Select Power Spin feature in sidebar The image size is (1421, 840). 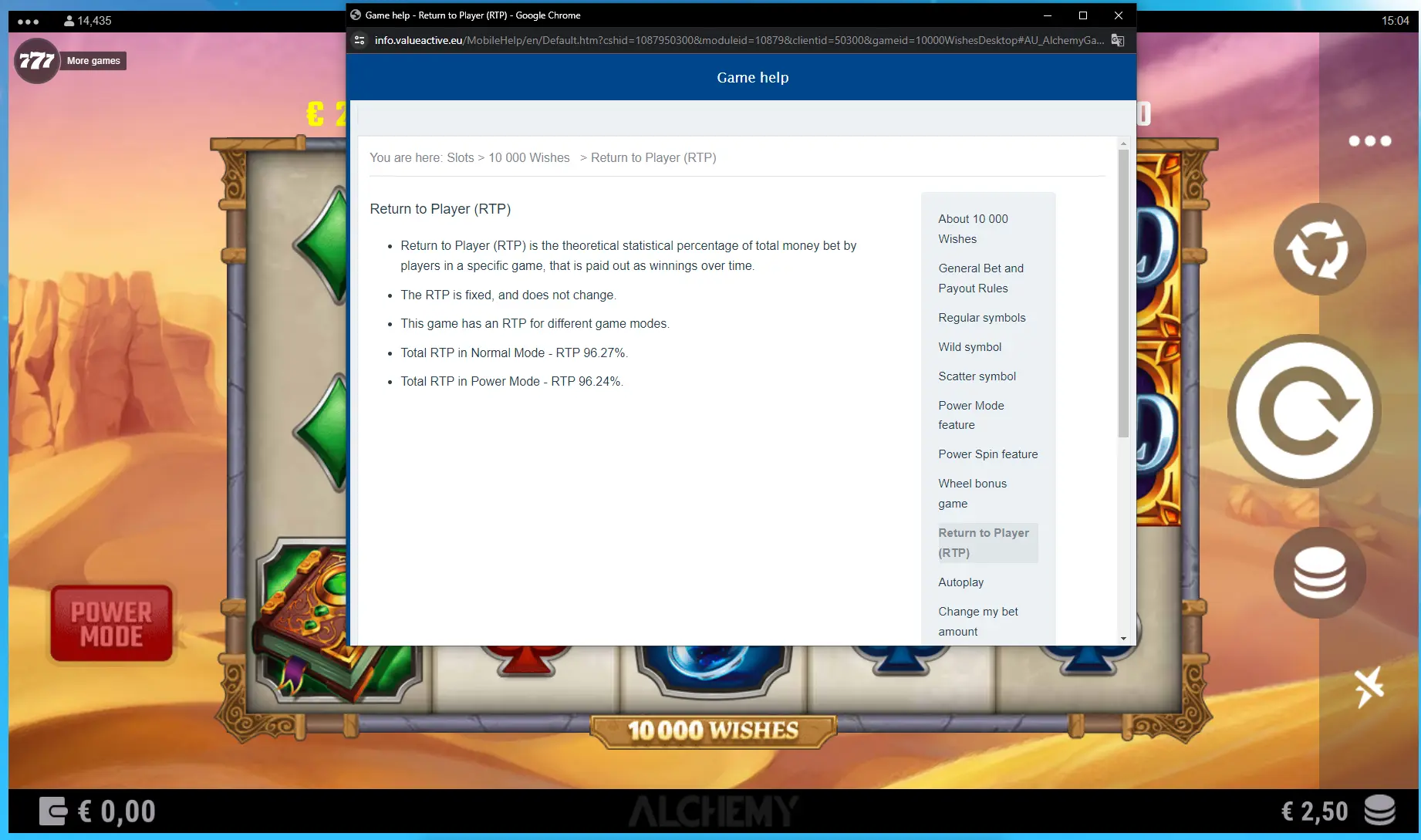[x=987, y=454]
